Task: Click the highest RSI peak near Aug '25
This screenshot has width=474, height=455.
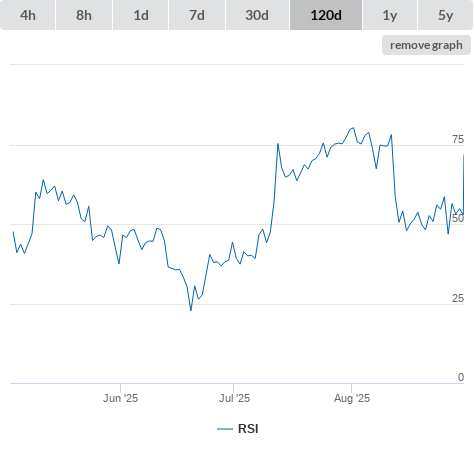Action: (x=353, y=127)
